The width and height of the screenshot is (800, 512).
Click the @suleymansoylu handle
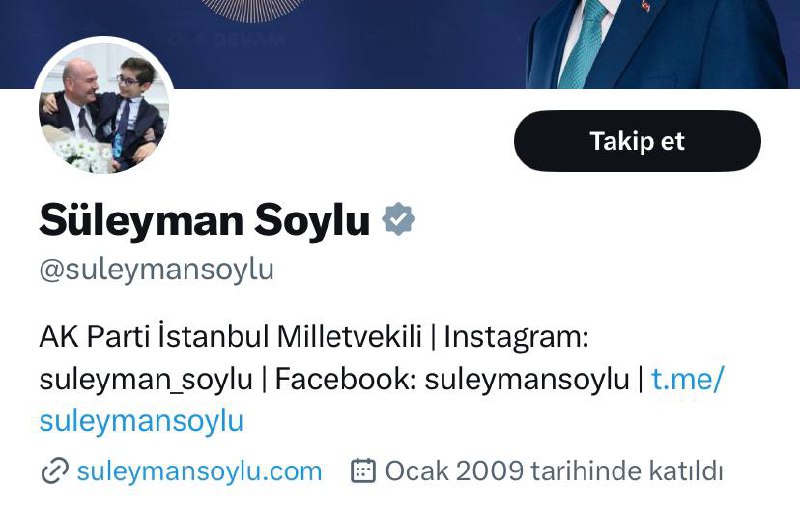point(157,270)
